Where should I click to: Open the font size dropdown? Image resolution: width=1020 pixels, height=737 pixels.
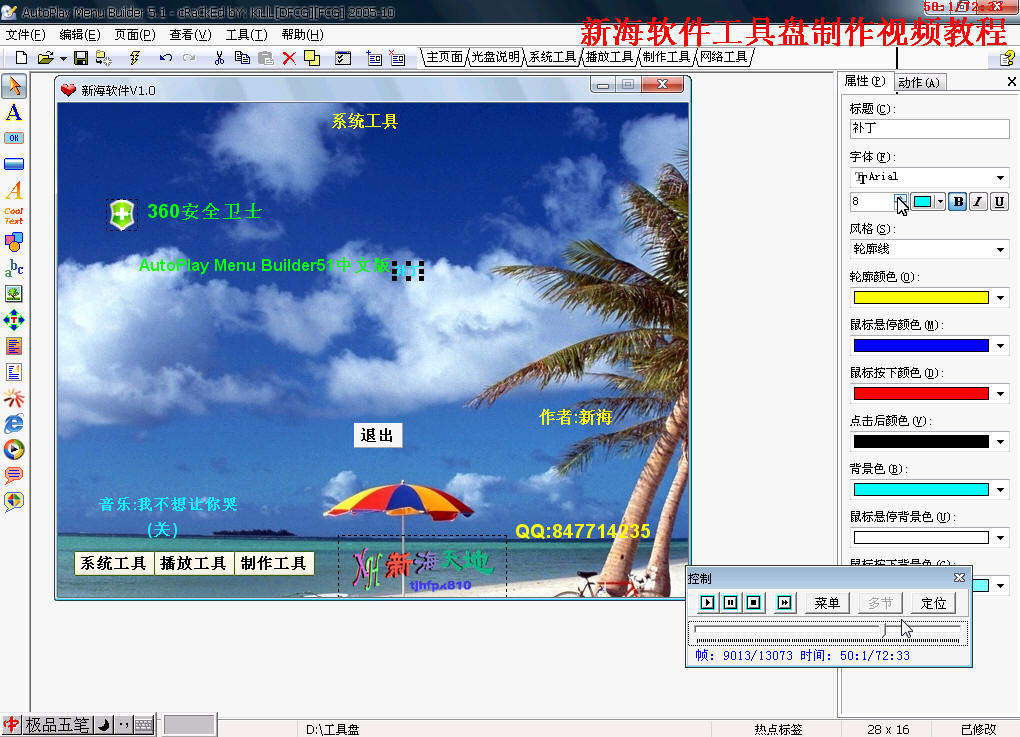tap(900, 201)
